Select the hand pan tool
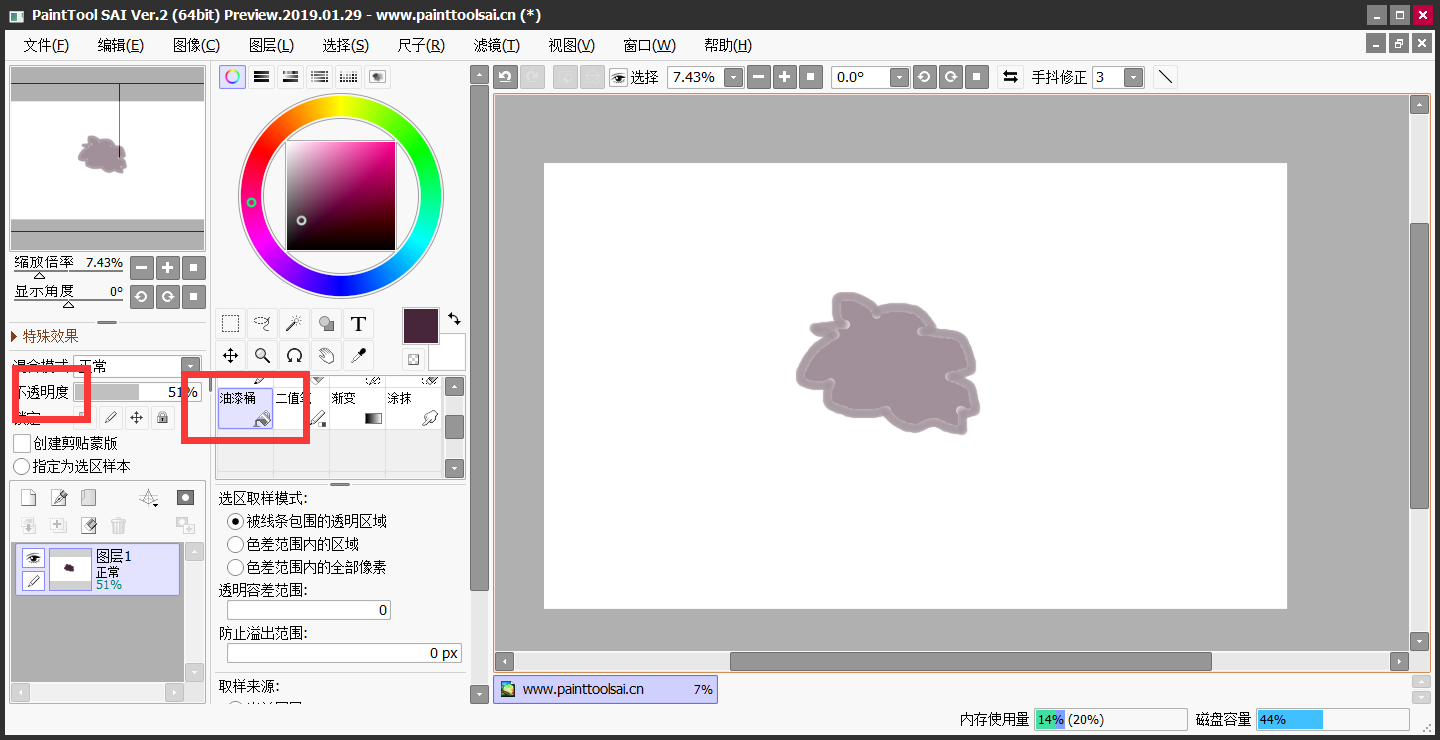This screenshot has height=740, width=1440. (326, 355)
